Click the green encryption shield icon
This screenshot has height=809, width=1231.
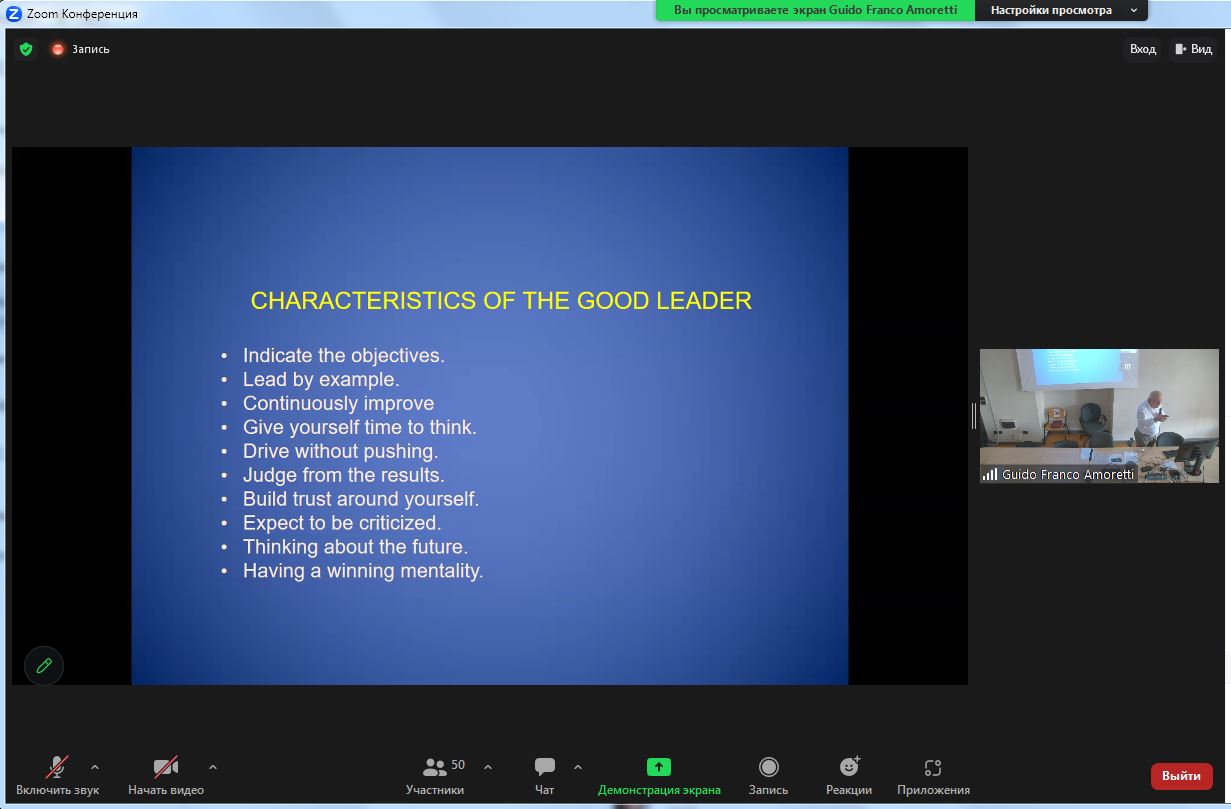[26, 49]
